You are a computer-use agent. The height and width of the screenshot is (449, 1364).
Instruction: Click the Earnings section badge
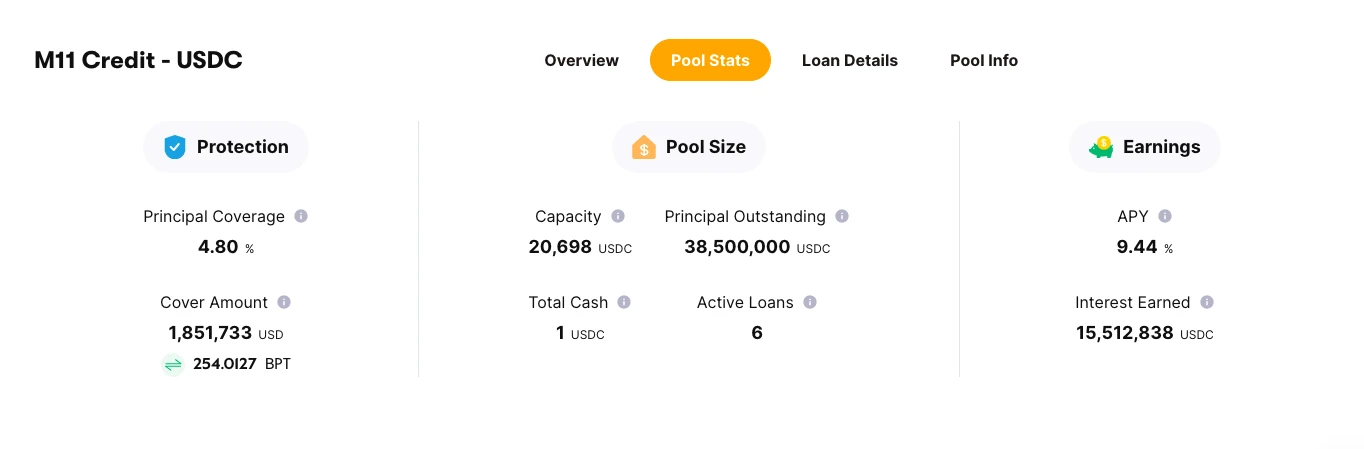[1145, 147]
